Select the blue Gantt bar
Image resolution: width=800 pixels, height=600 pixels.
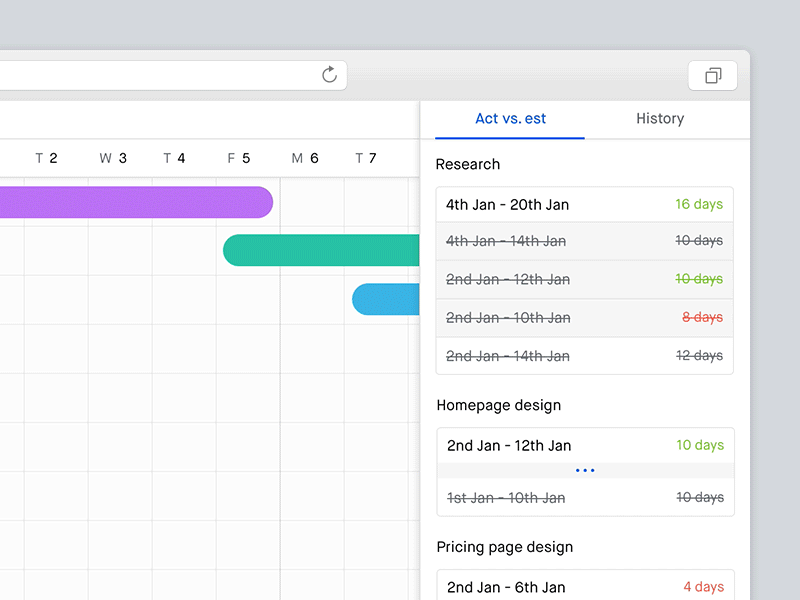pos(390,299)
